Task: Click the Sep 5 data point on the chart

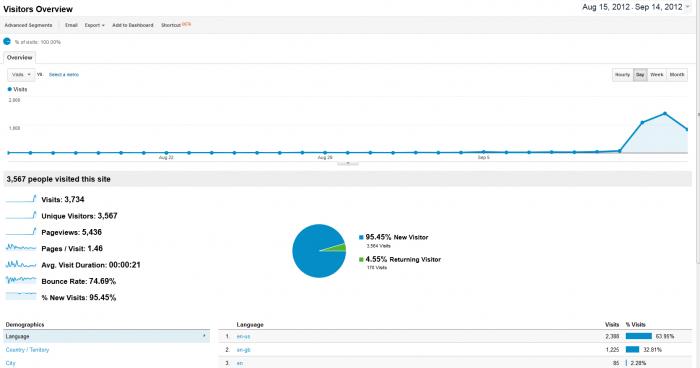Action: pos(483,152)
